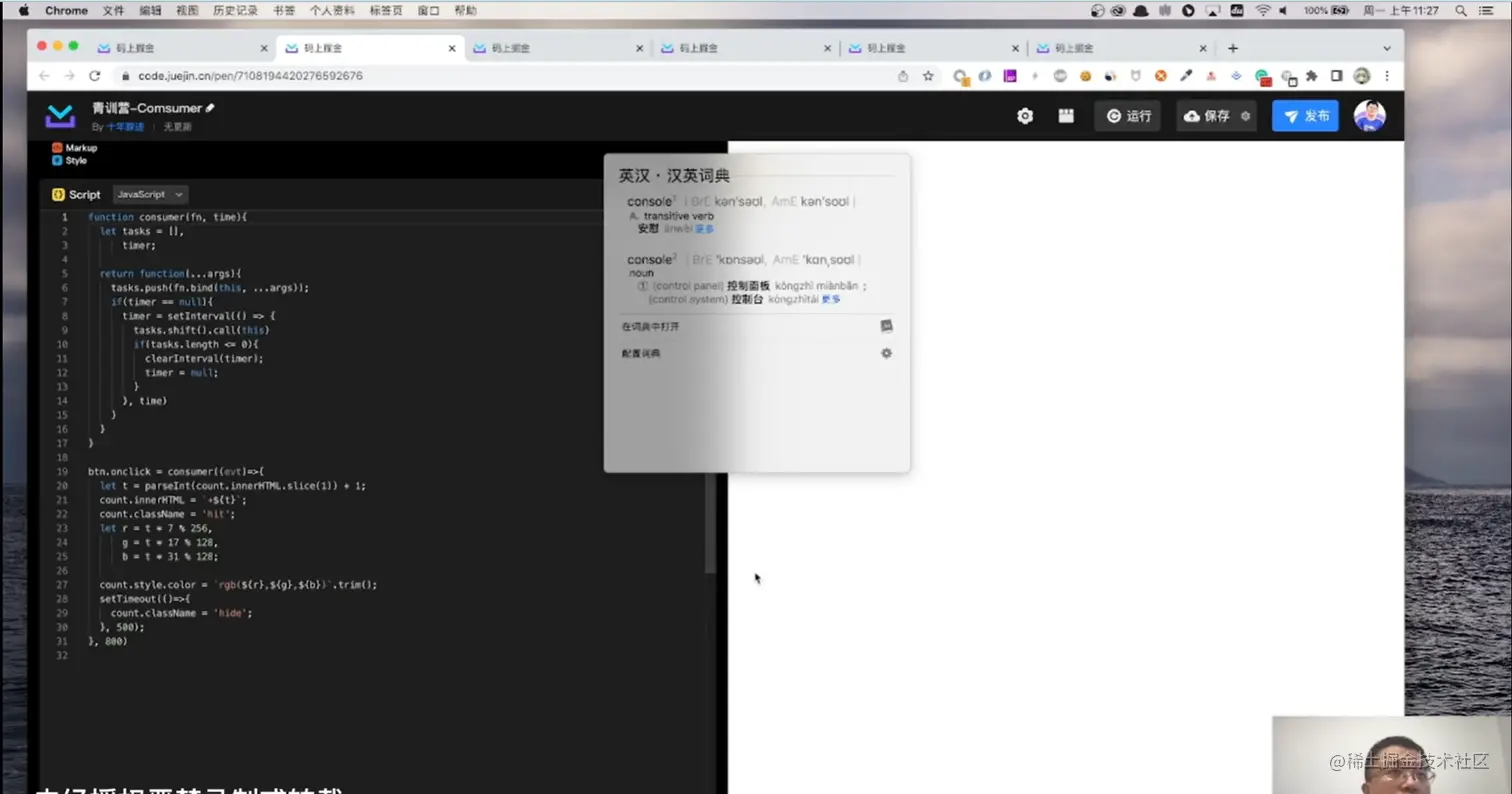Screen dimensions: 1512x794
Task: Run the code with 运行 button
Action: tap(1128, 116)
